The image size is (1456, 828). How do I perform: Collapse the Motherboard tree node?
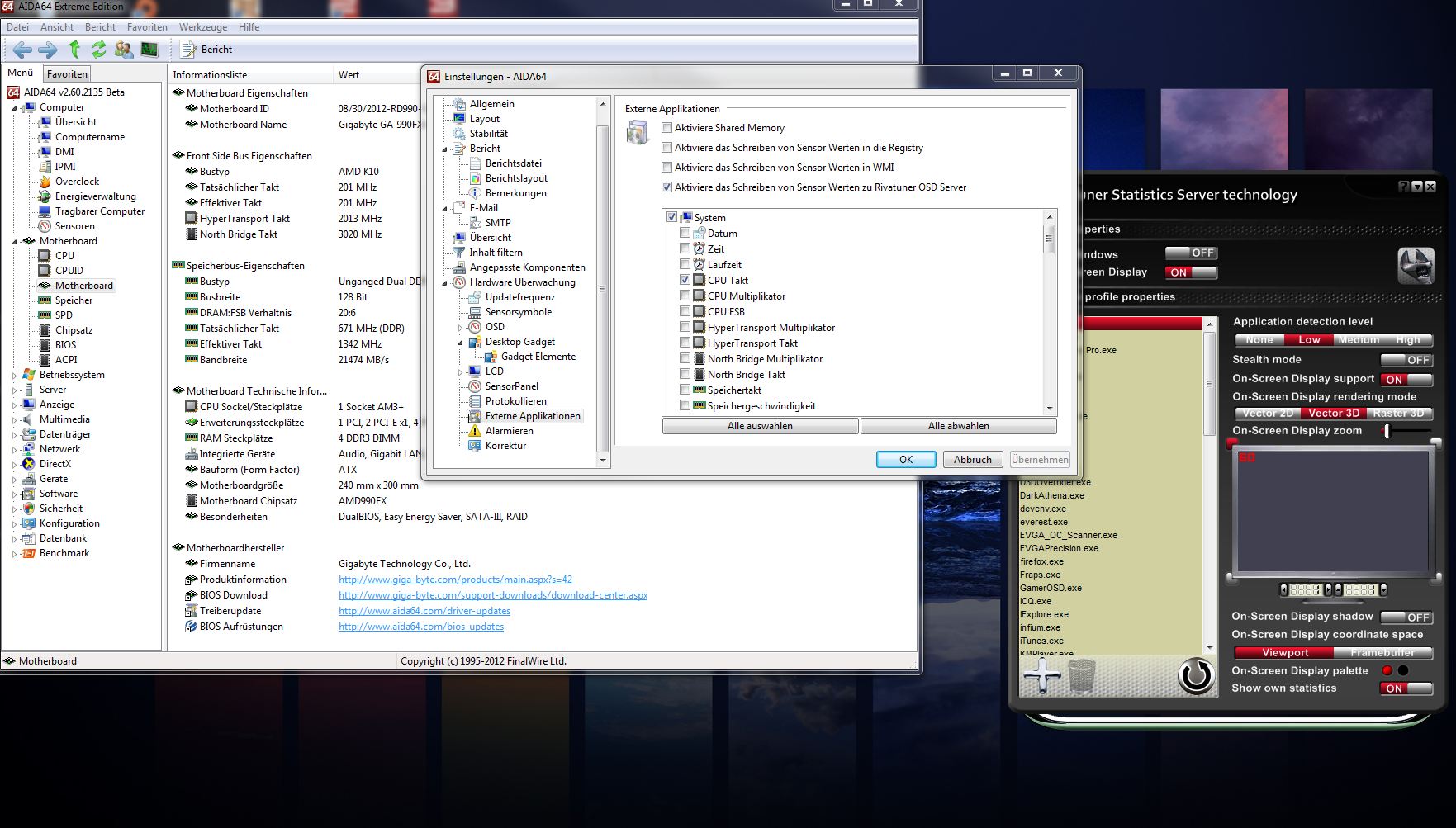14,242
